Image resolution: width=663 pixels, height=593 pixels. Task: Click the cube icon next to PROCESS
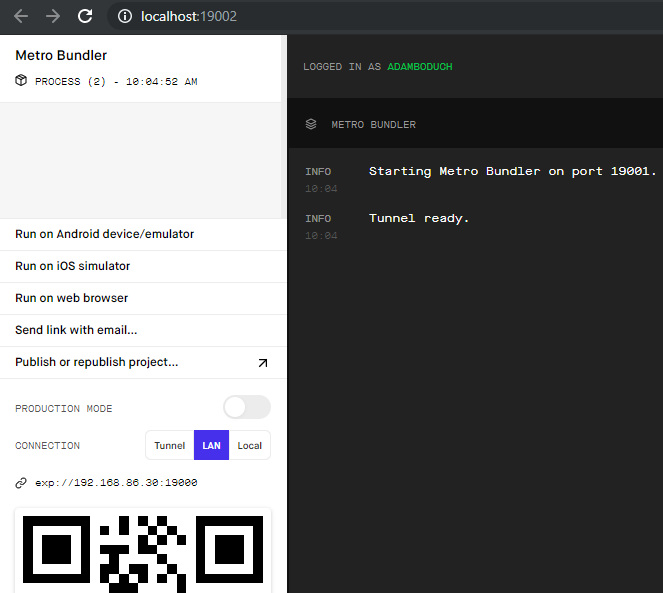(x=21, y=81)
